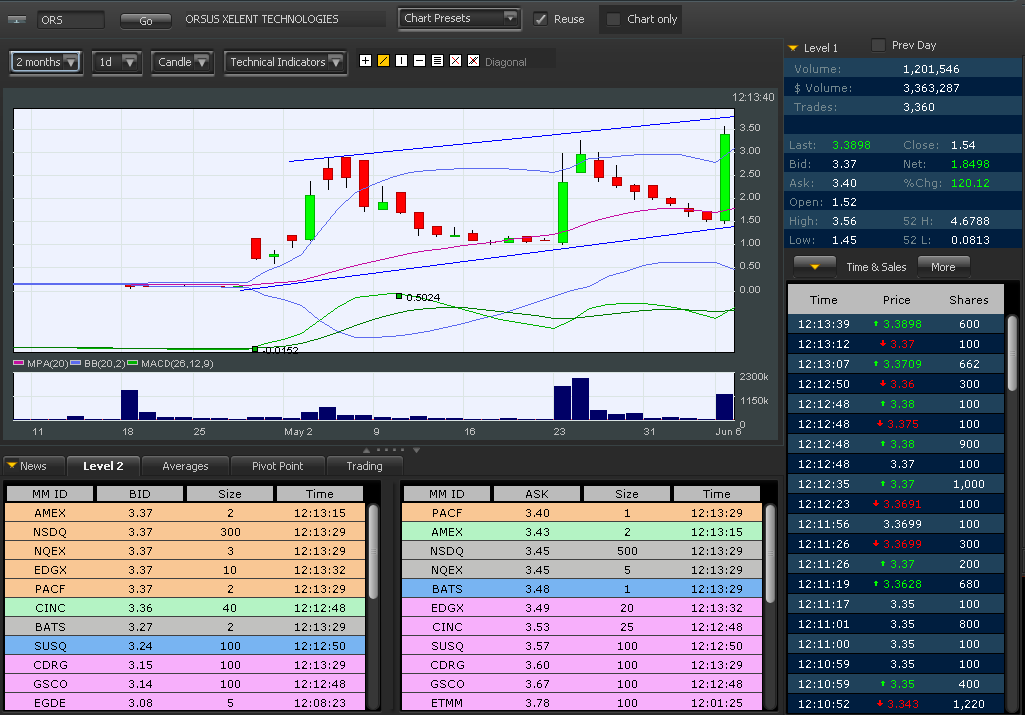Open the Technical Indicators dropdown
1025x715 pixels.
[x=285, y=62]
